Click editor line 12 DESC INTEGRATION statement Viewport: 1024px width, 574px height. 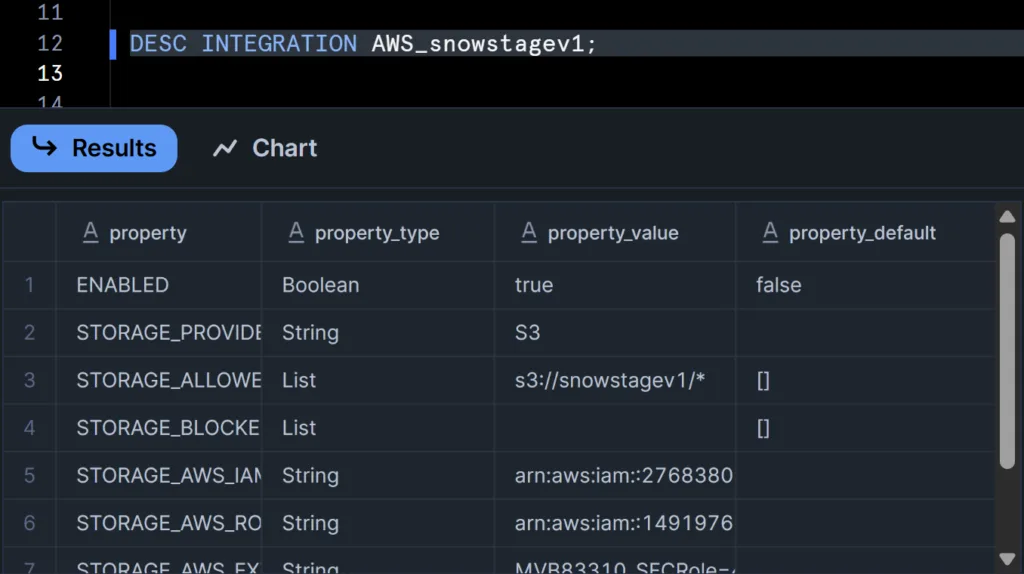pyautogui.click(x=363, y=44)
